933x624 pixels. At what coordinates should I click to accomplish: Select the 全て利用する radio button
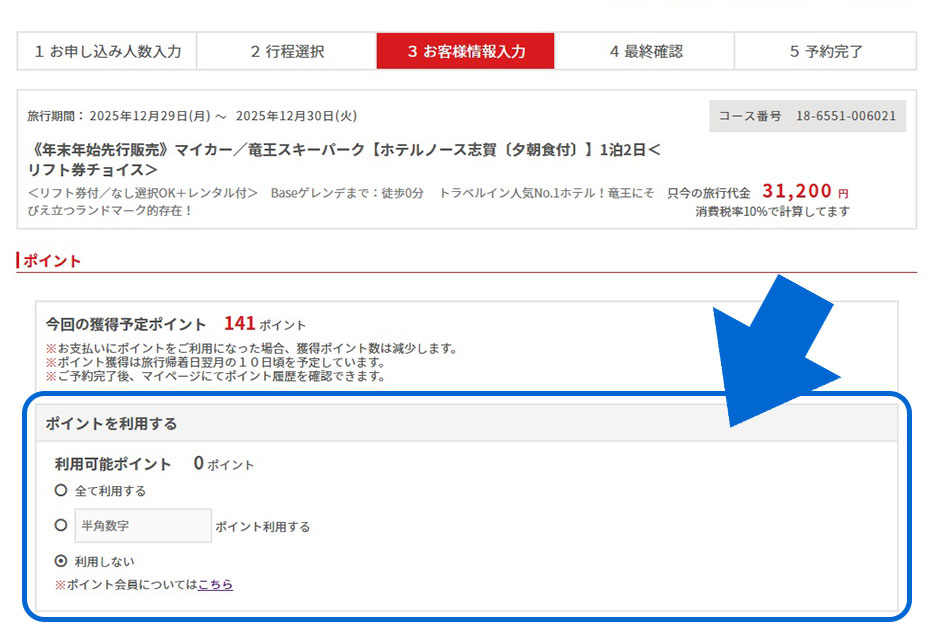(61, 491)
